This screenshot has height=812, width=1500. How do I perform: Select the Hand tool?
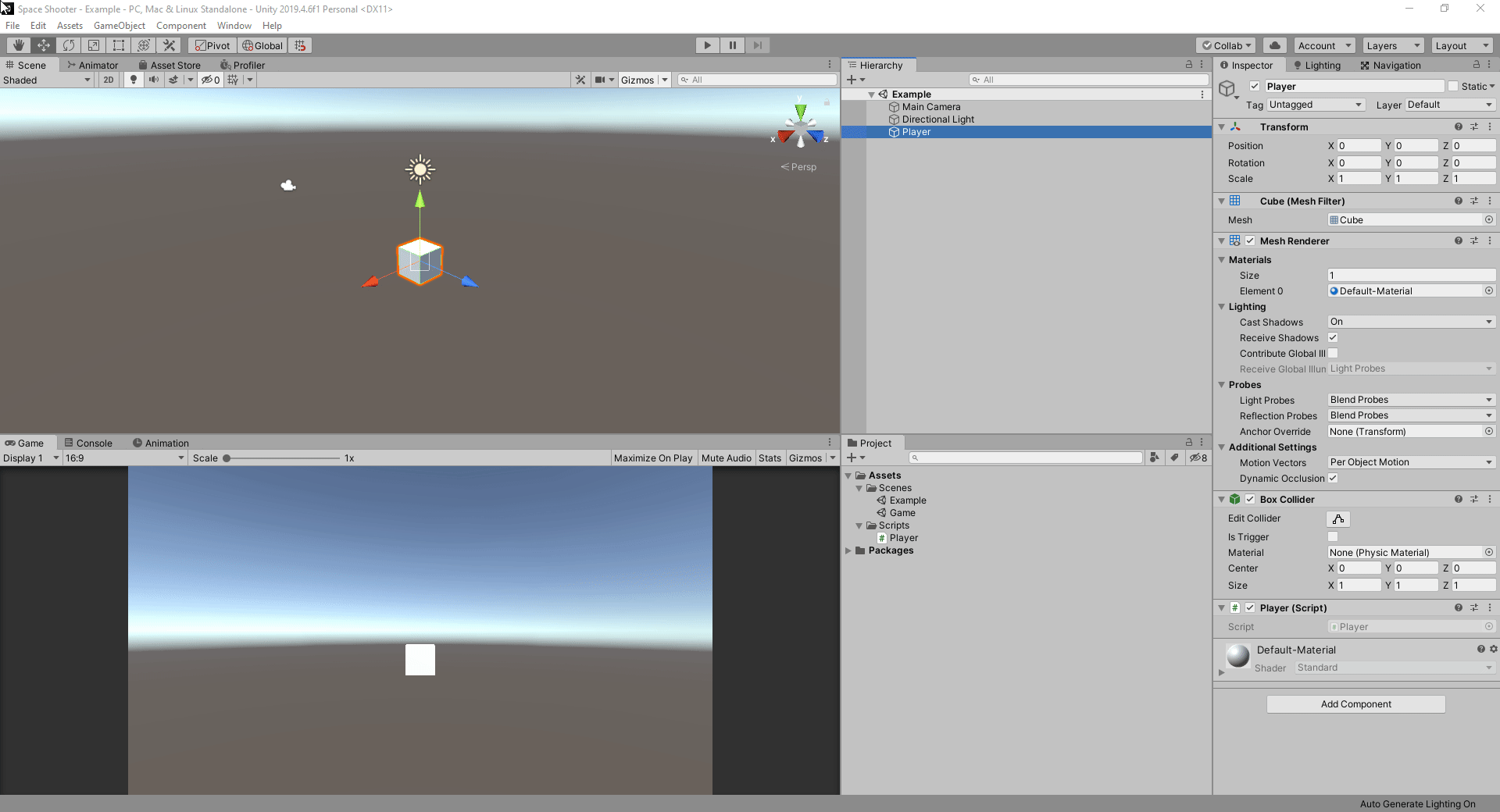click(18, 45)
